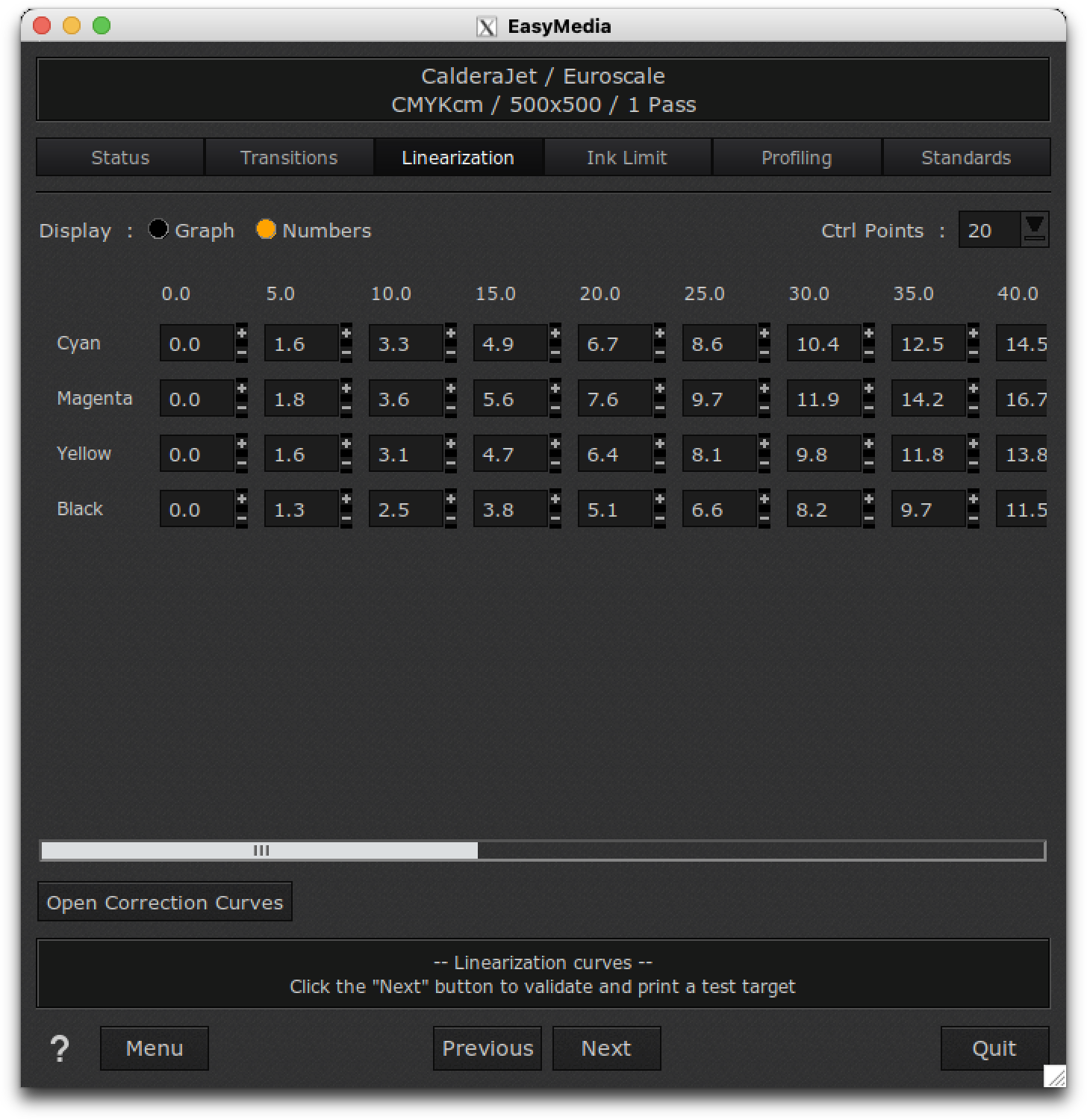Viewport: 1087px width, 1120px height.
Task: Increase Yellow value at 5.0 with plus
Action: [346, 444]
